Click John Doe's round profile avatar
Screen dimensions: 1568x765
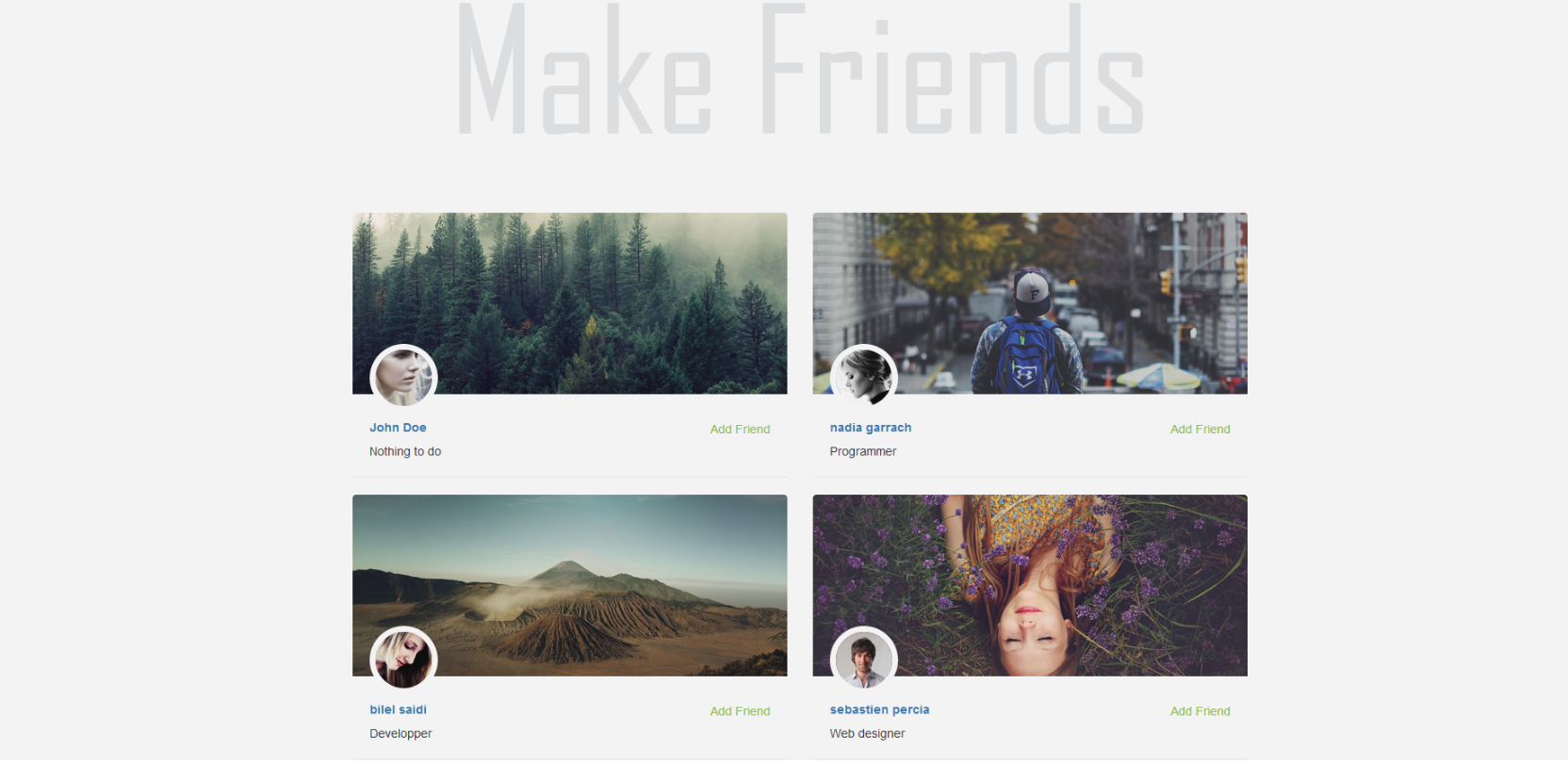(x=403, y=377)
